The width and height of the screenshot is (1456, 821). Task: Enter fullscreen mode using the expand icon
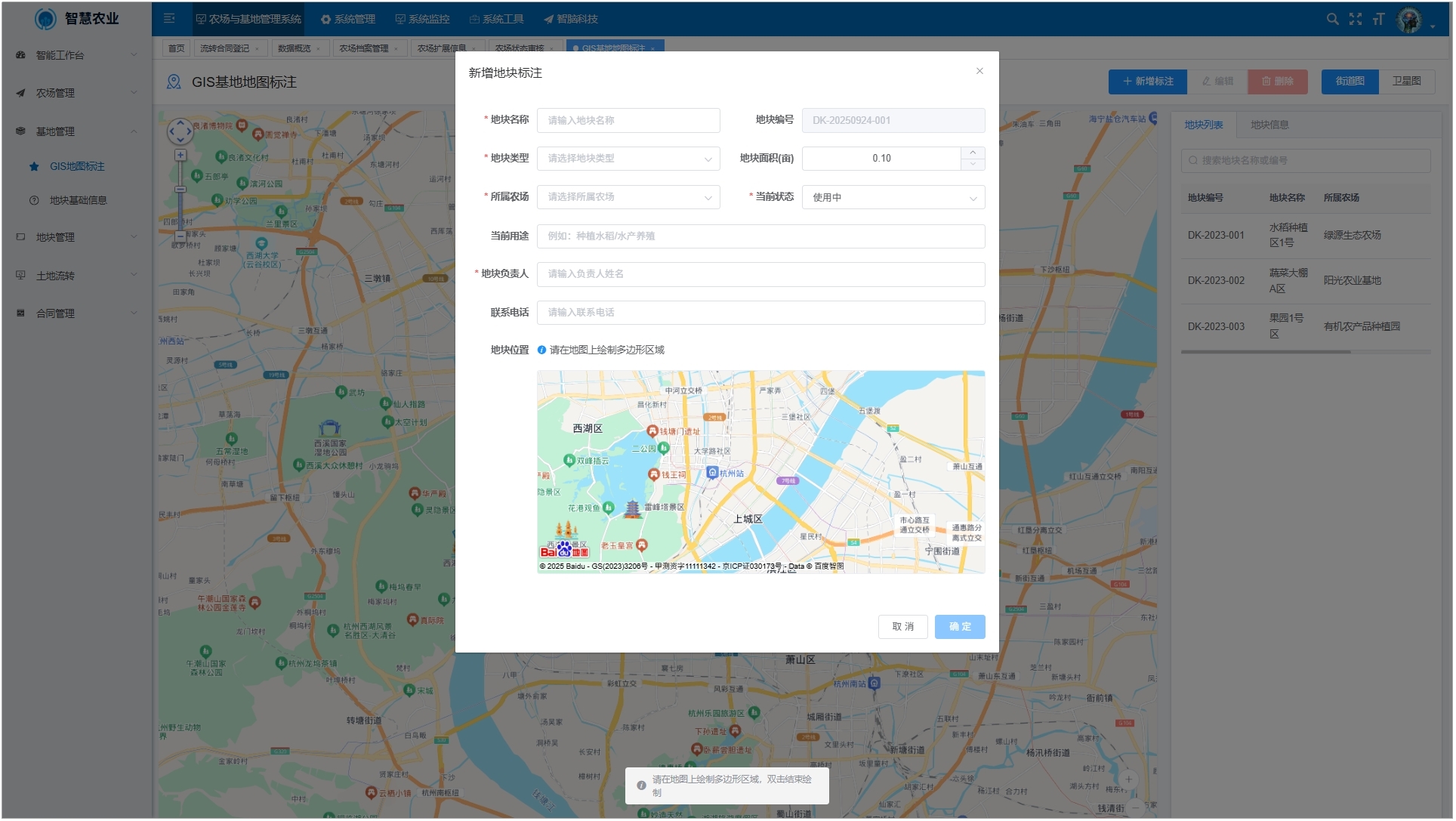pyautogui.click(x=1355, y=18)
